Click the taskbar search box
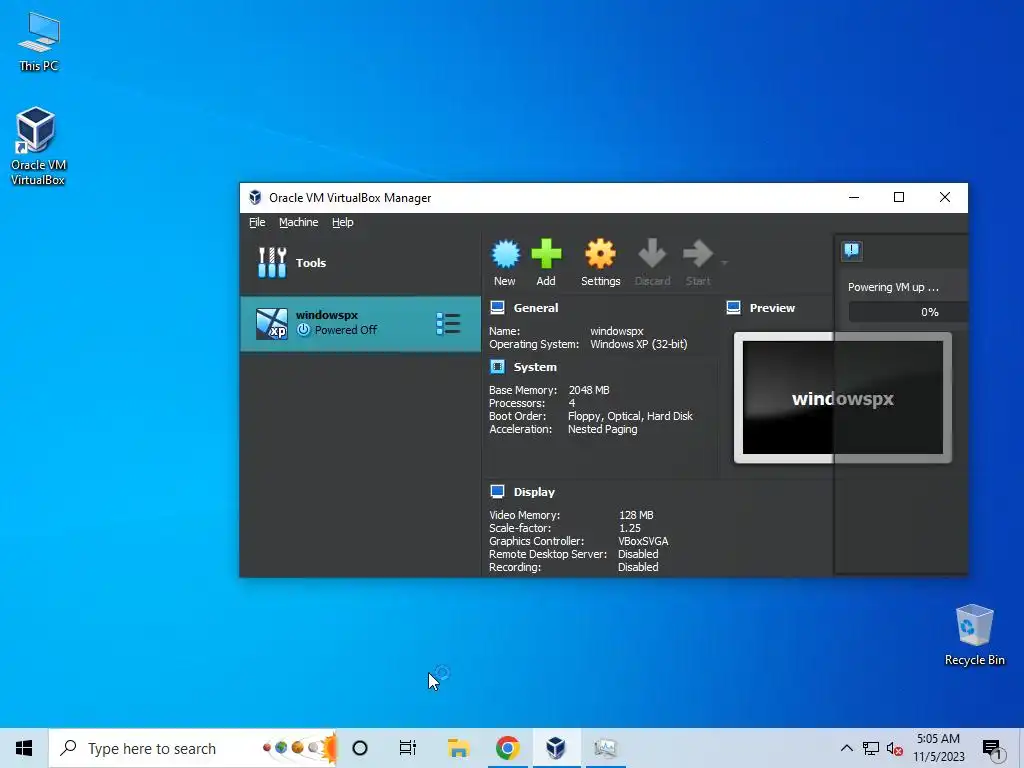 tap(193, 748)
